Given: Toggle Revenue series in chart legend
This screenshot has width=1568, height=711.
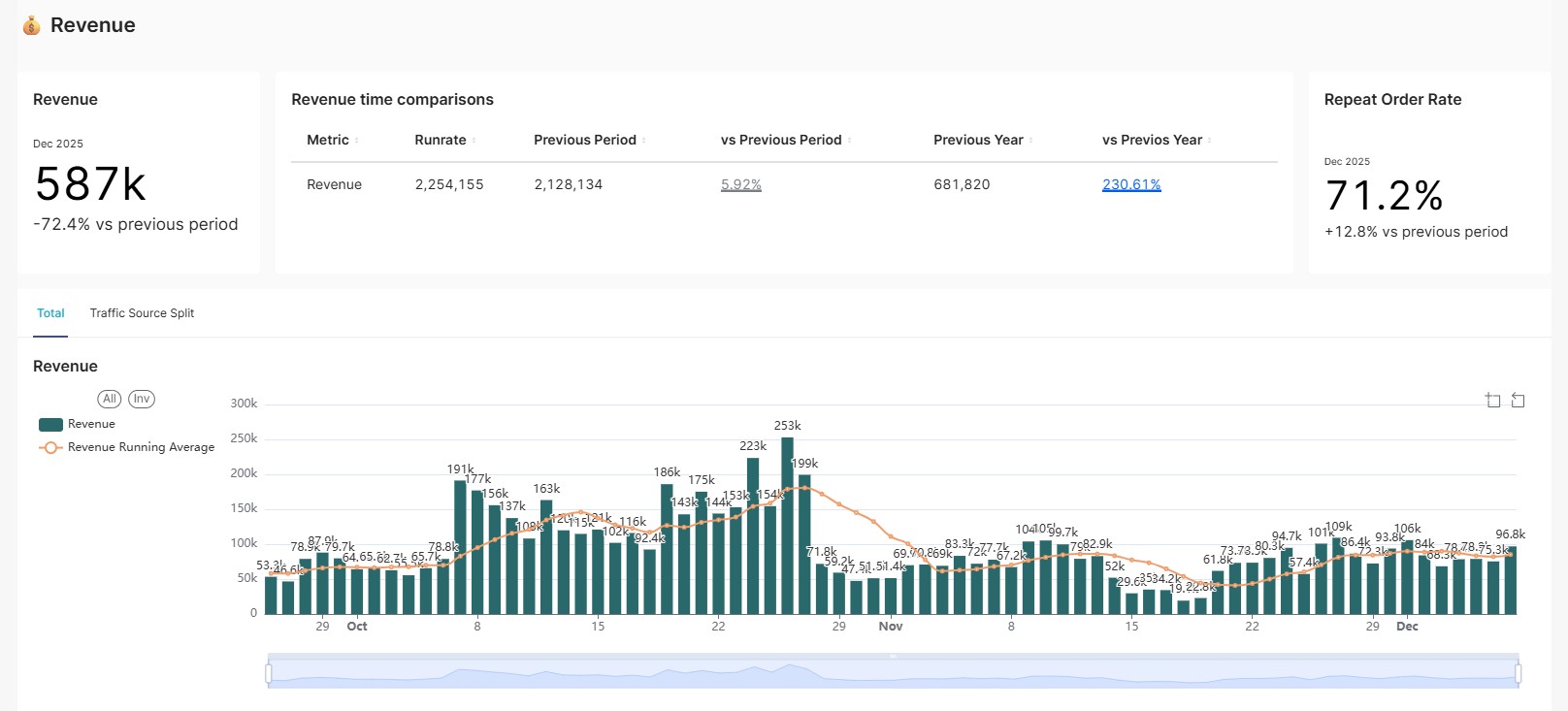Looking at the screenshot, I should (78, 425).
